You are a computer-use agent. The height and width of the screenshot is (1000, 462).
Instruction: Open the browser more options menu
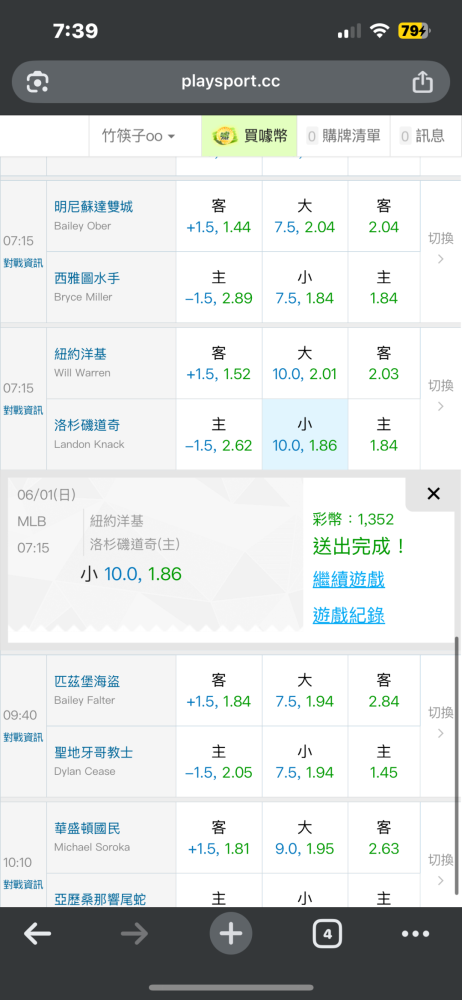(x=415, y=934)
